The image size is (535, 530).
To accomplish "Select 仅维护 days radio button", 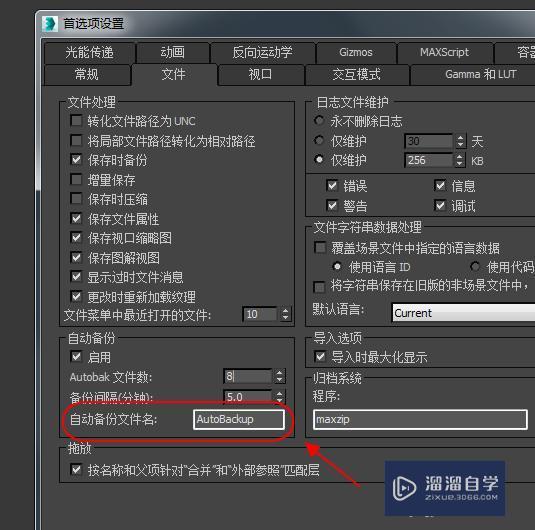I will [x=319, y=140].
